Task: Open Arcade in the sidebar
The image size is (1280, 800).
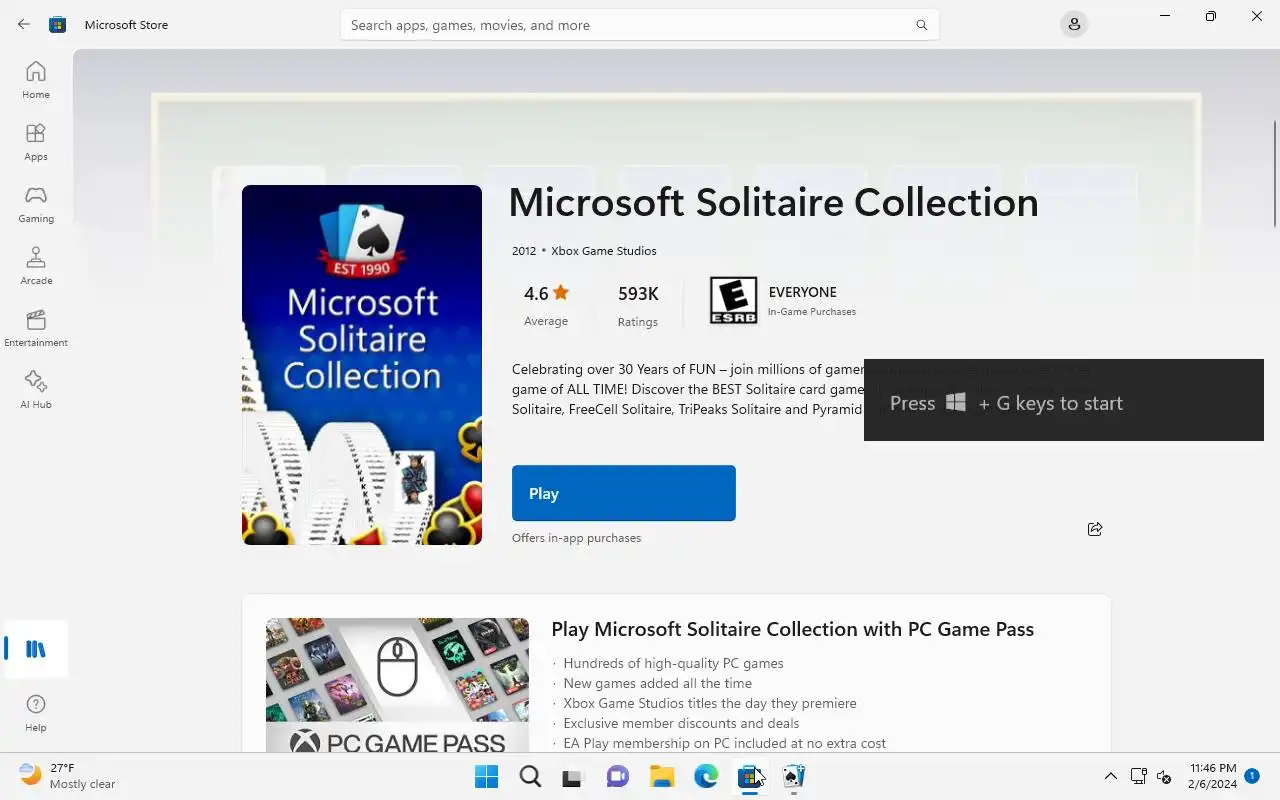Action: [x=36, y=266]
